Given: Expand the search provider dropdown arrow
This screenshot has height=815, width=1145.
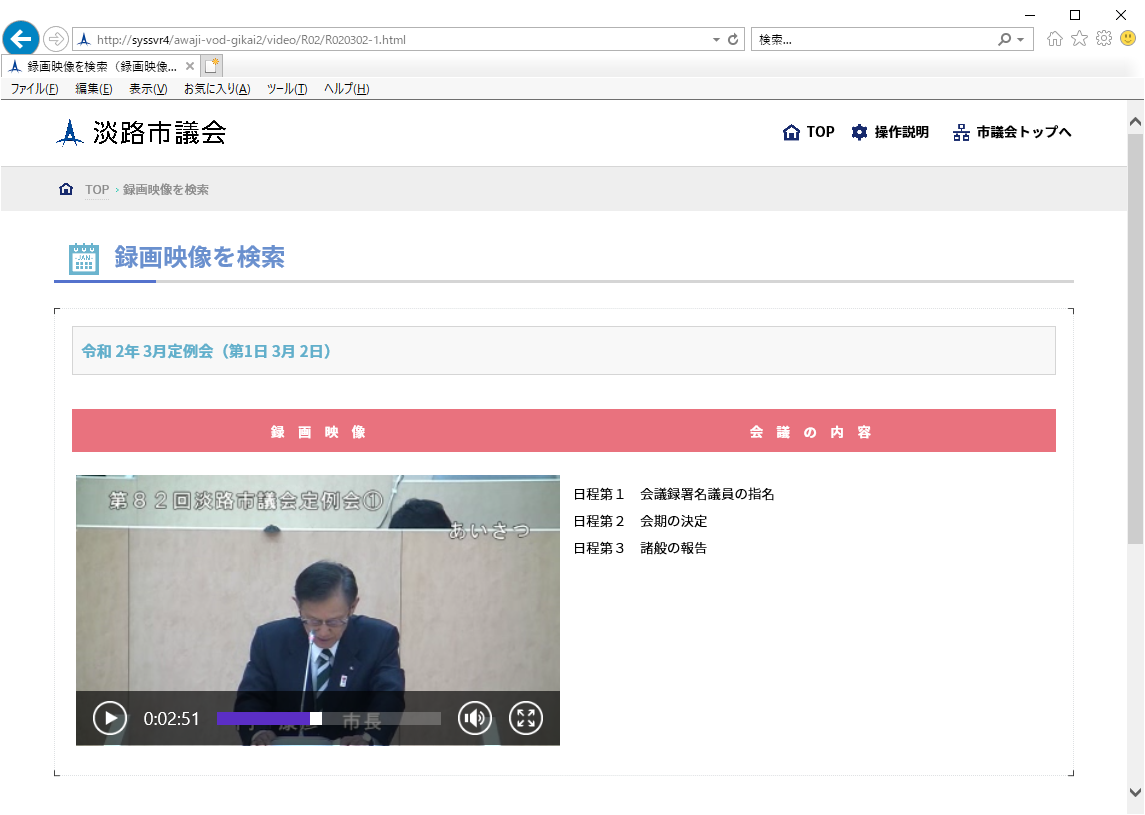Looking at the screenshot, I should (x=1021, y=39).
